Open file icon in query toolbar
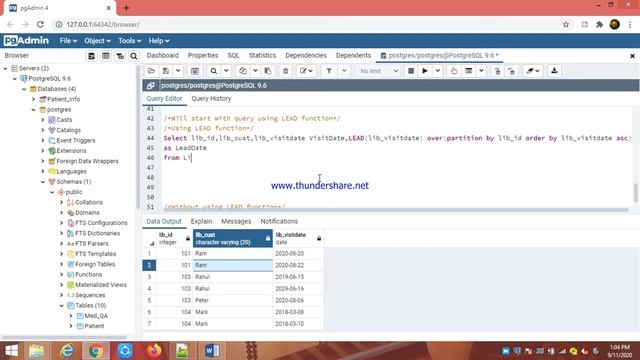The width and height of the screenshot is (640, 360). (151, 71)
